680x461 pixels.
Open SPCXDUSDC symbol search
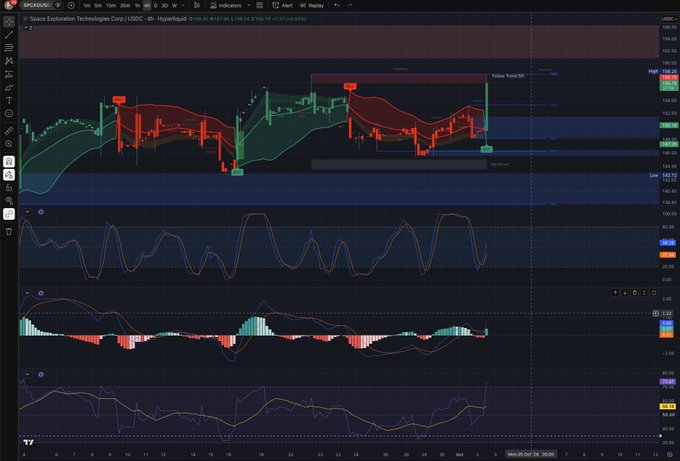coord(36,5)
